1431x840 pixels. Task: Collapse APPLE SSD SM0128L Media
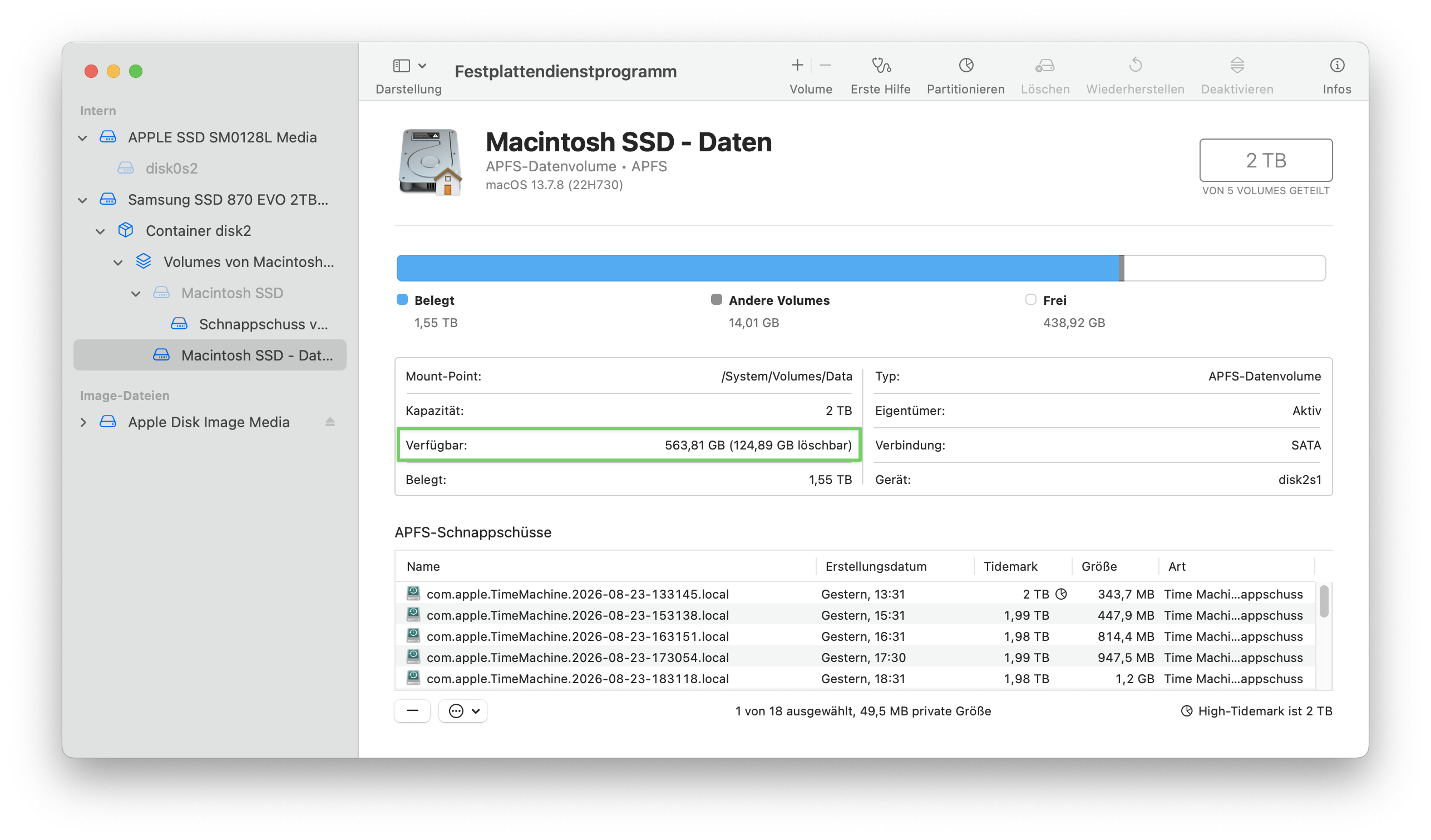(83, 138)
